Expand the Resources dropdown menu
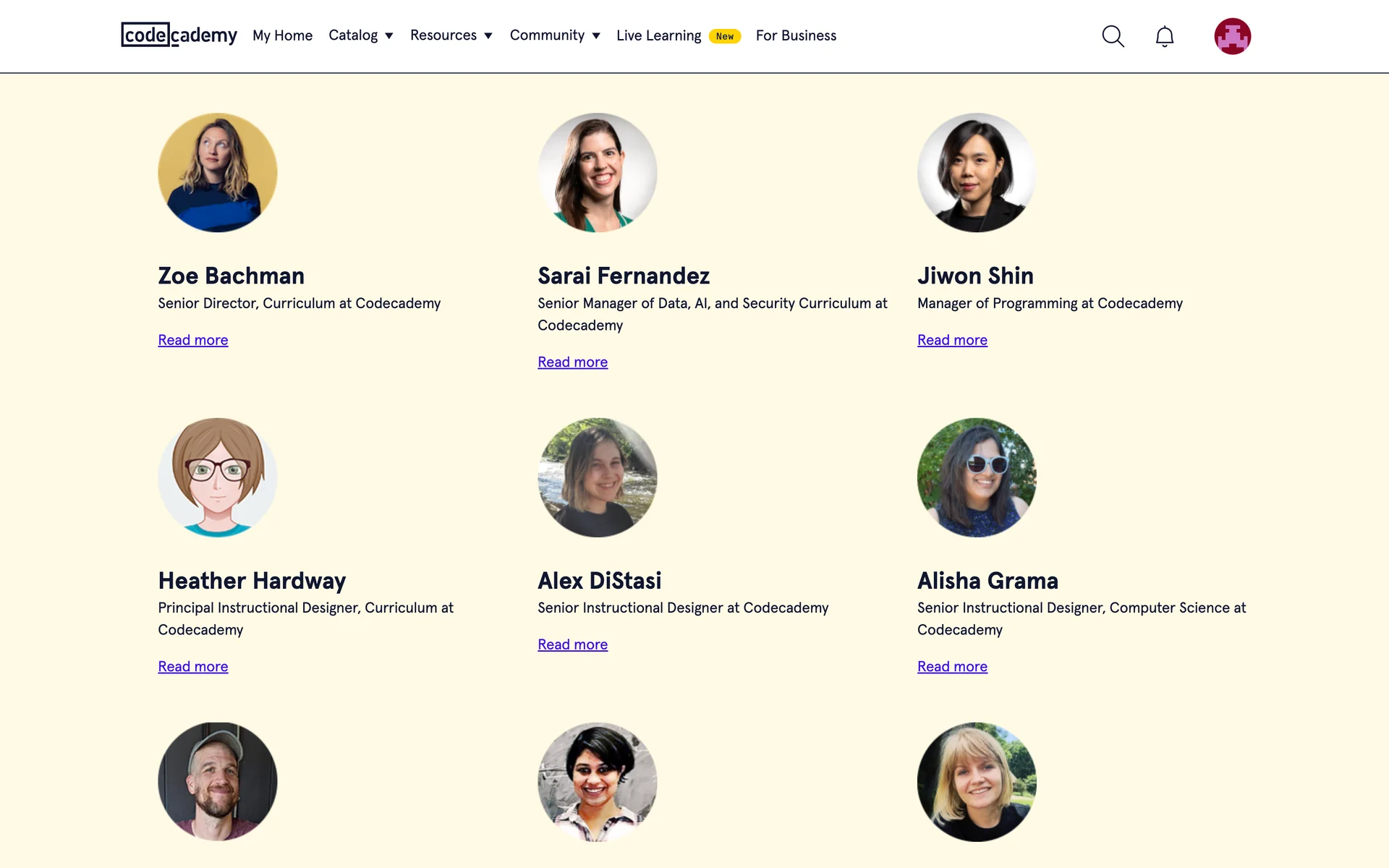The image size is (1389, 868). tap(451, 35)
